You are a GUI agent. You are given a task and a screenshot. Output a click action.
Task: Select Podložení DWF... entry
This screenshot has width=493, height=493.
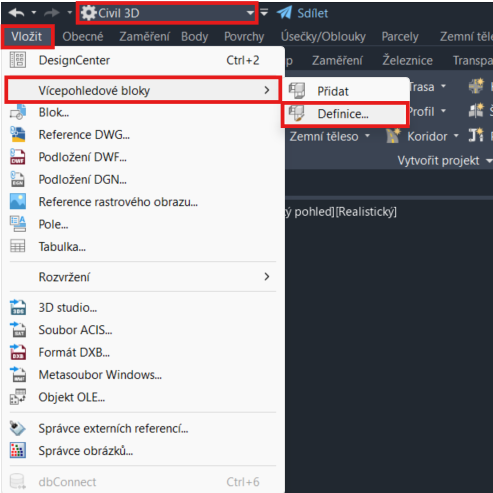tap(143, 157)
